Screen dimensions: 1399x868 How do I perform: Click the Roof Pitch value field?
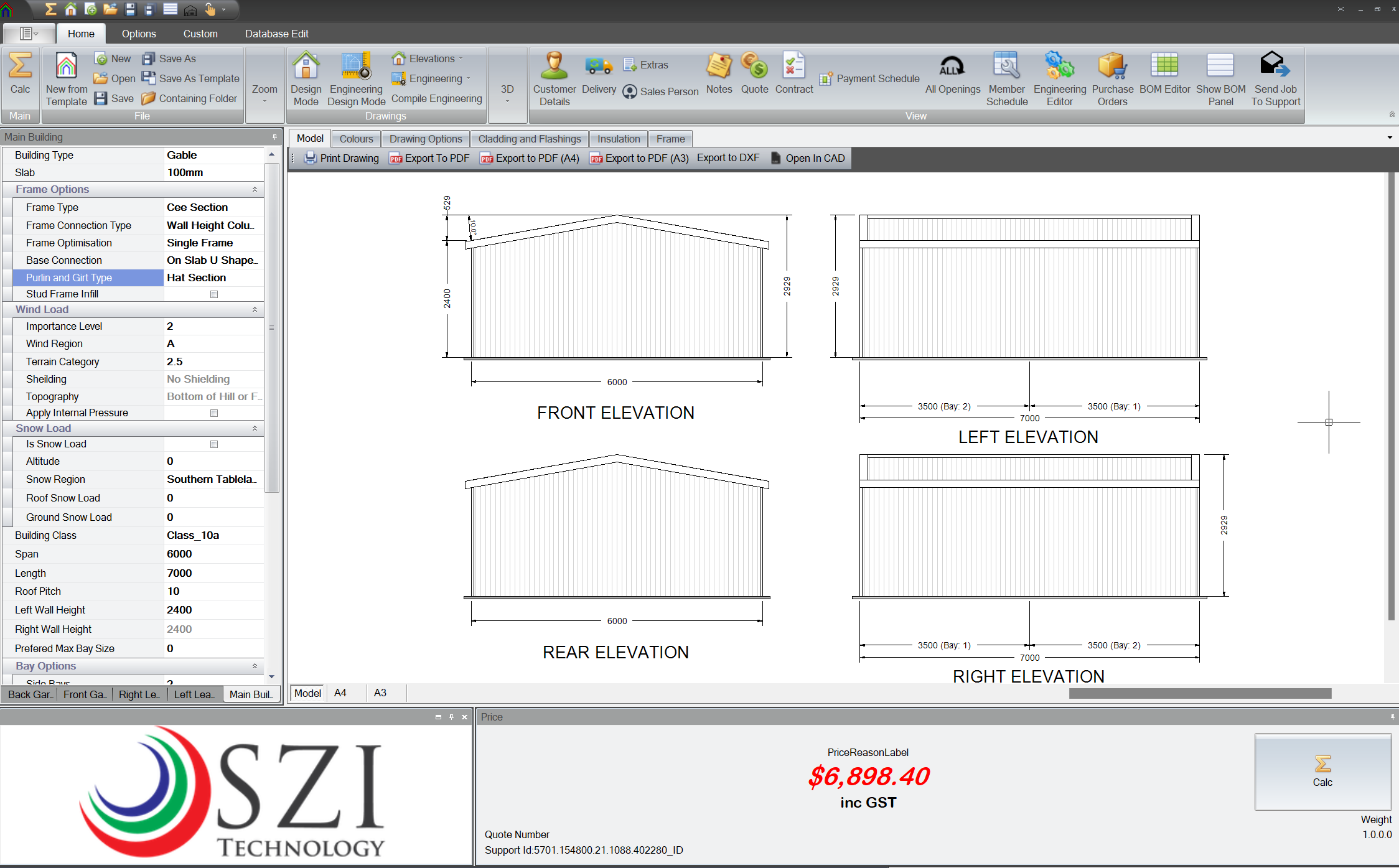point(213,592)
